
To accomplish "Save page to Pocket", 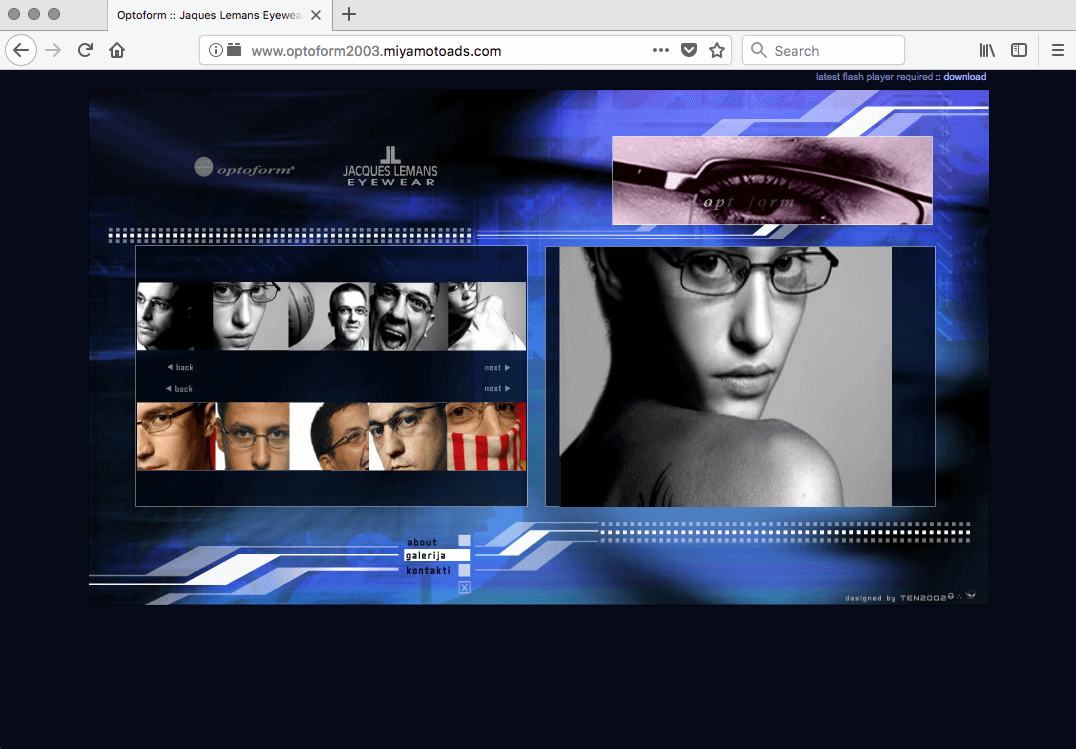I will pyautogui.click(x=689, y=50).
